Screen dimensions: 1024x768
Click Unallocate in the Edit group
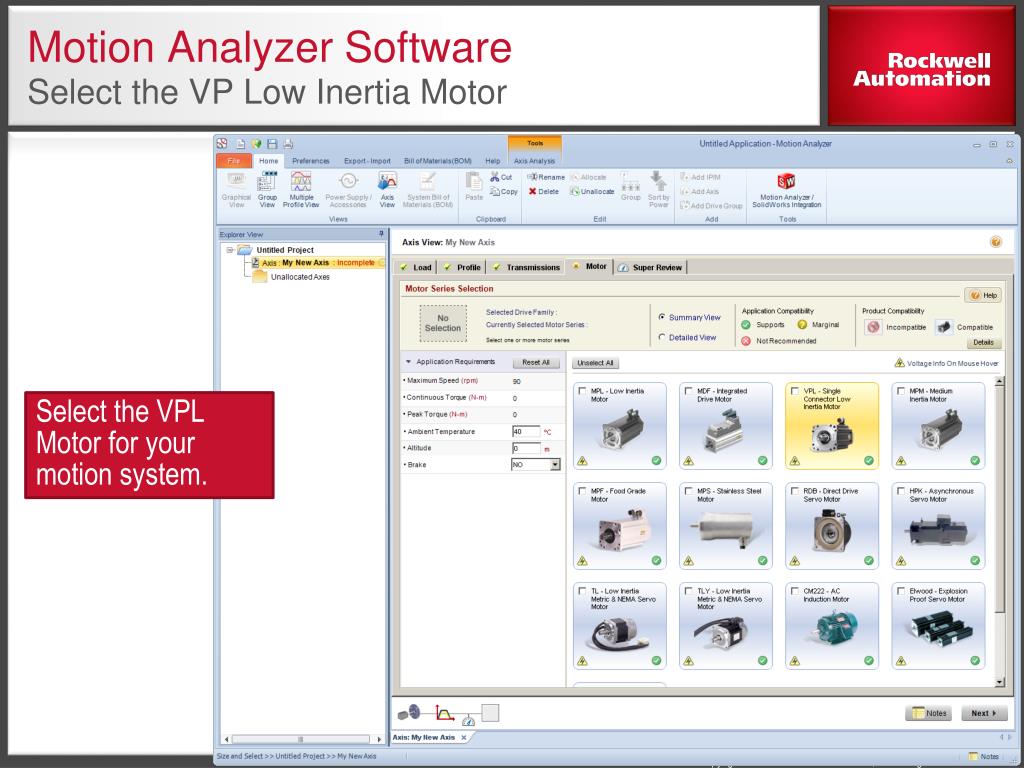(x=592, y=191)
